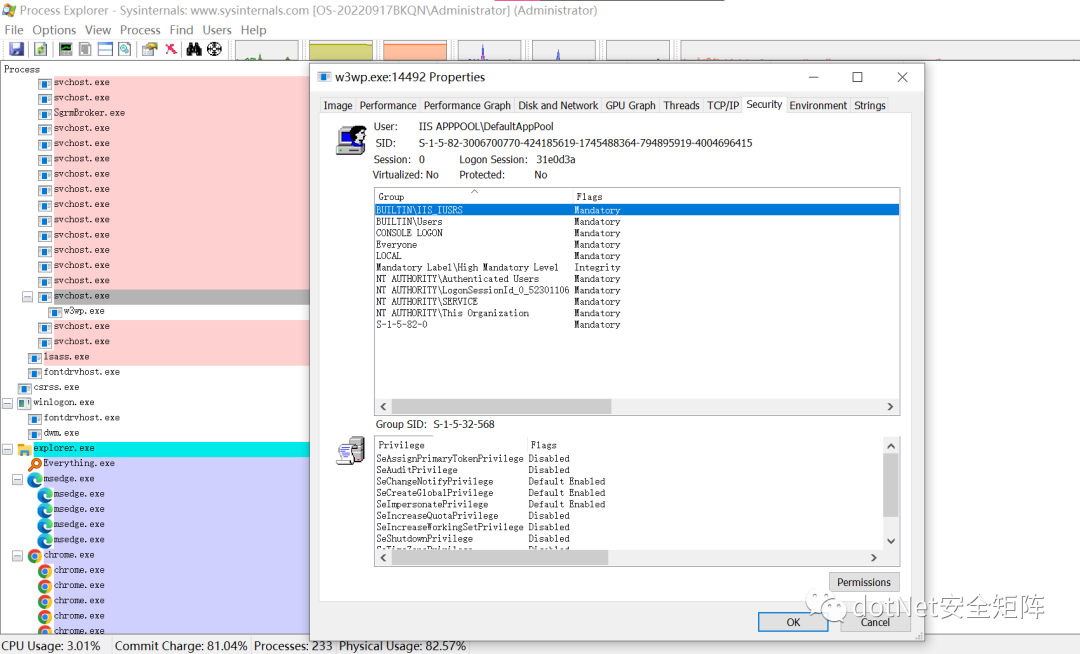Image resolution: width=1080 pixels, height=654 pixels.
Task: Click the yellow commit history mini graph
Action: [x=341, y=50]
